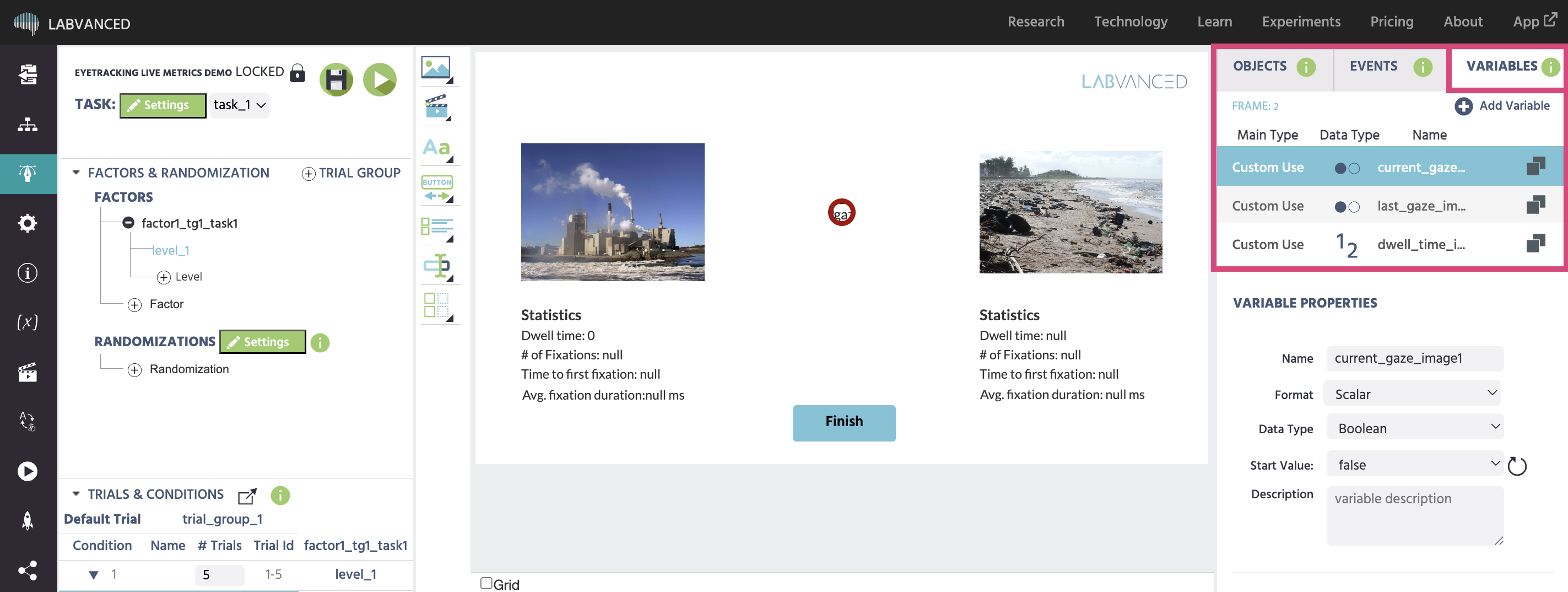
Task: Collapse factor1_tg1_task1 tree node
Action: click(128, 223)
